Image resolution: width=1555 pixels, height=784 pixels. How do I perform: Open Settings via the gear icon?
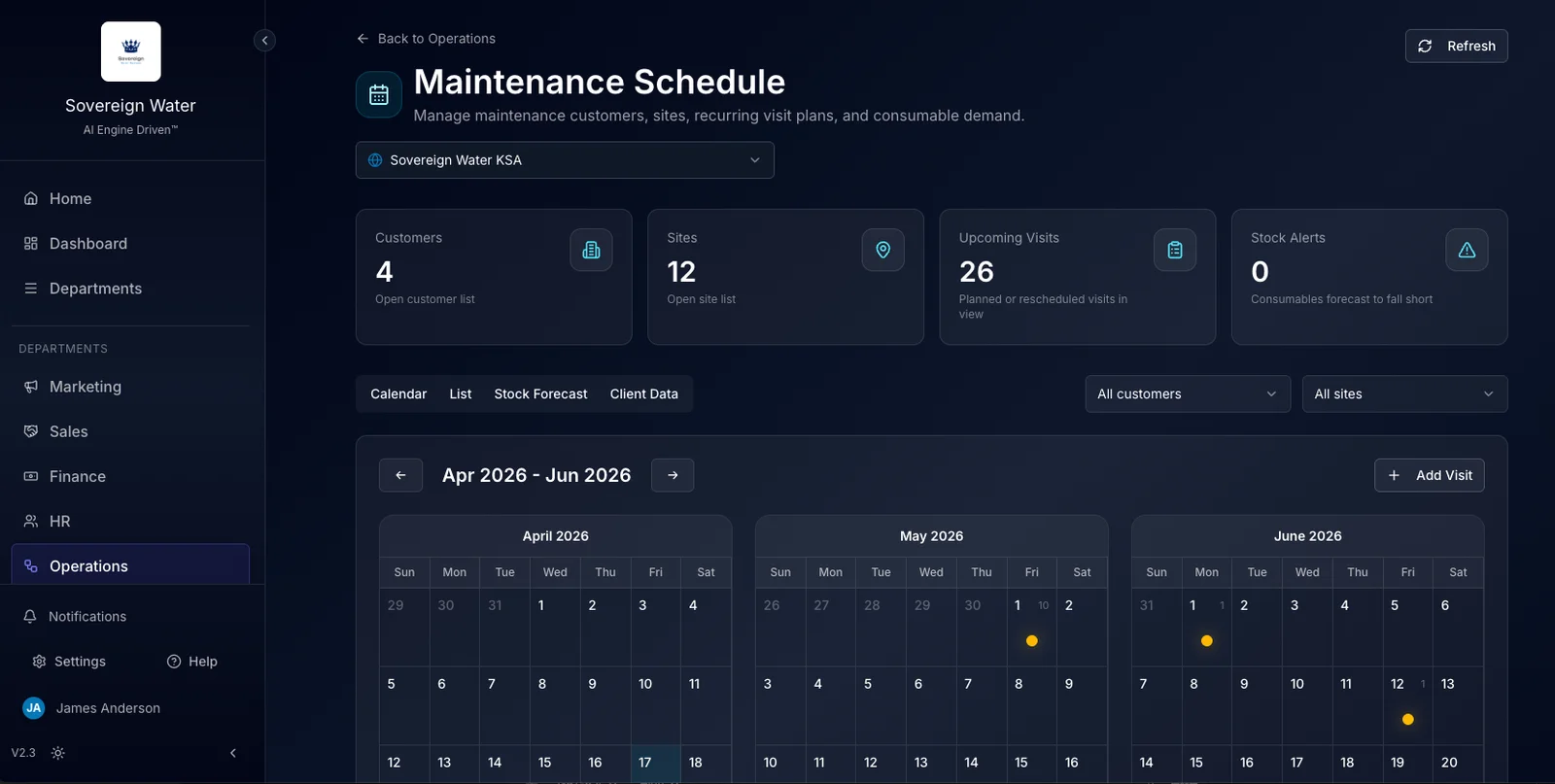coord(40,662)
